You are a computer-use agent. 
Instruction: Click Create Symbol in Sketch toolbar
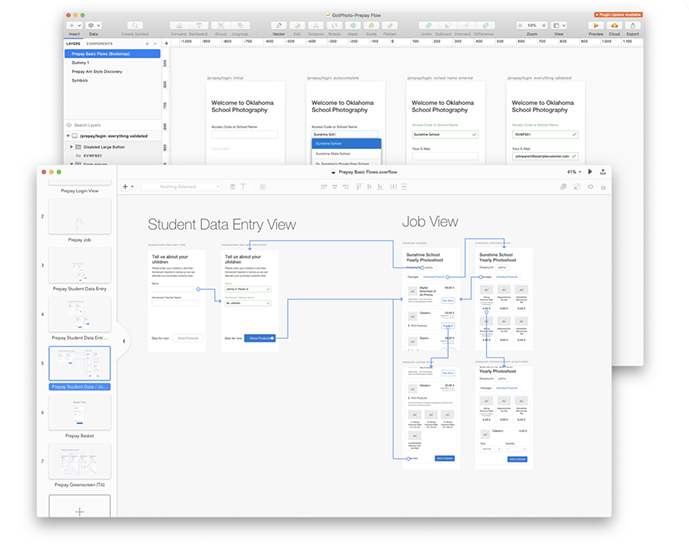(x=135, y=25)
